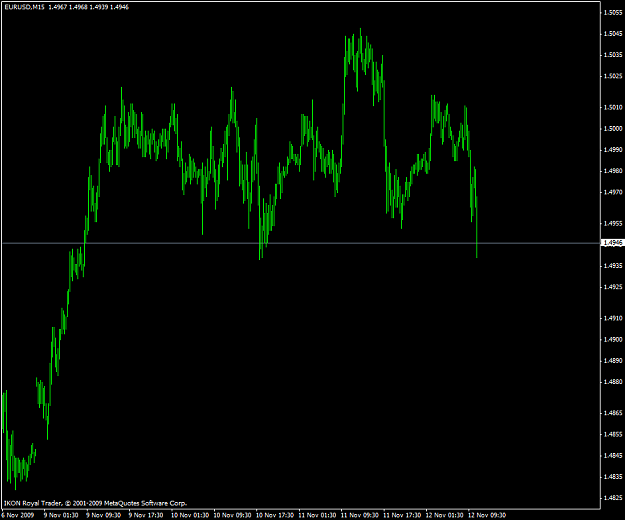Click the 1.4880 price axis label
This screenshot has height=520, width=625.
613,382
